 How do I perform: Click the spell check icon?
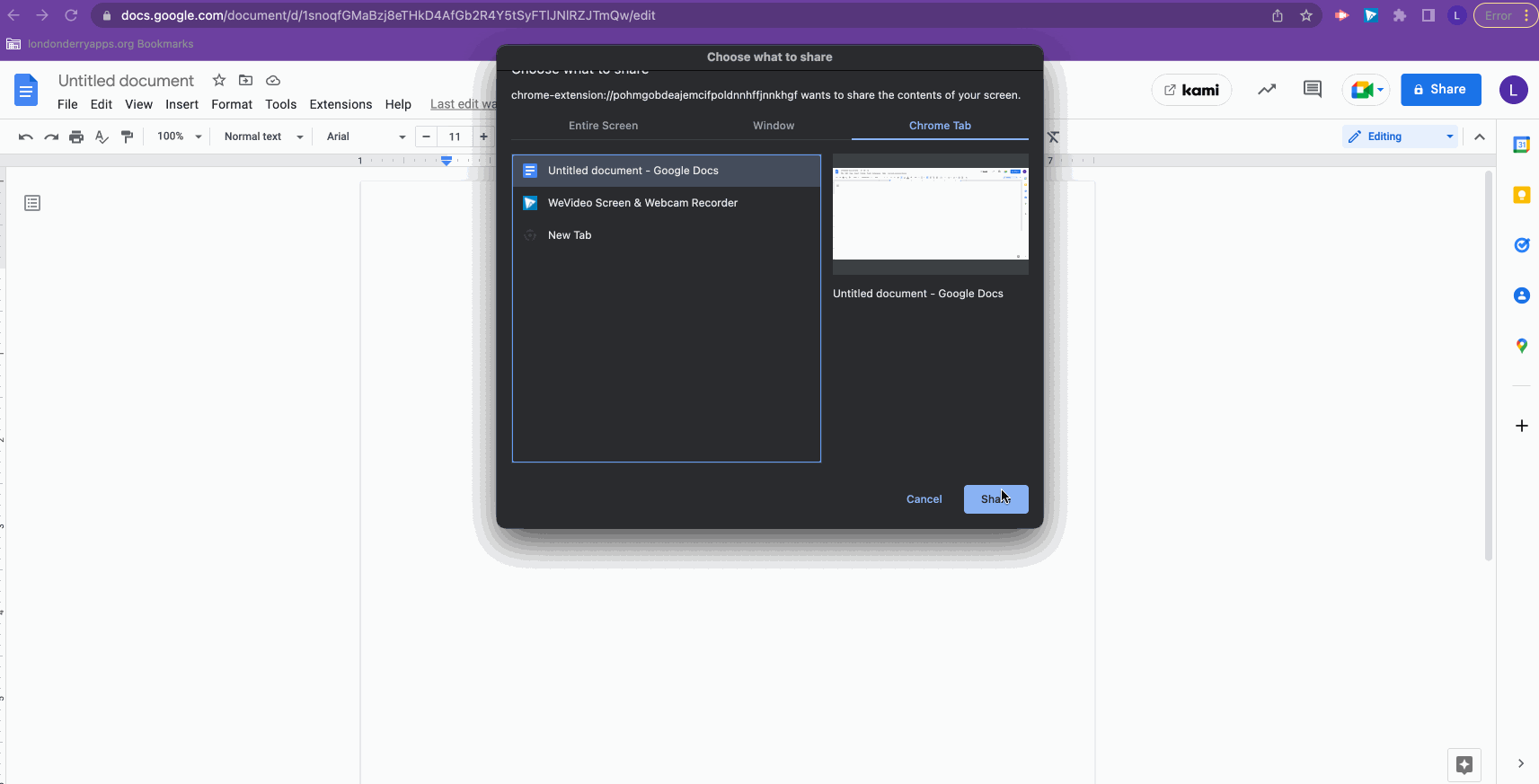pos(102,137)
